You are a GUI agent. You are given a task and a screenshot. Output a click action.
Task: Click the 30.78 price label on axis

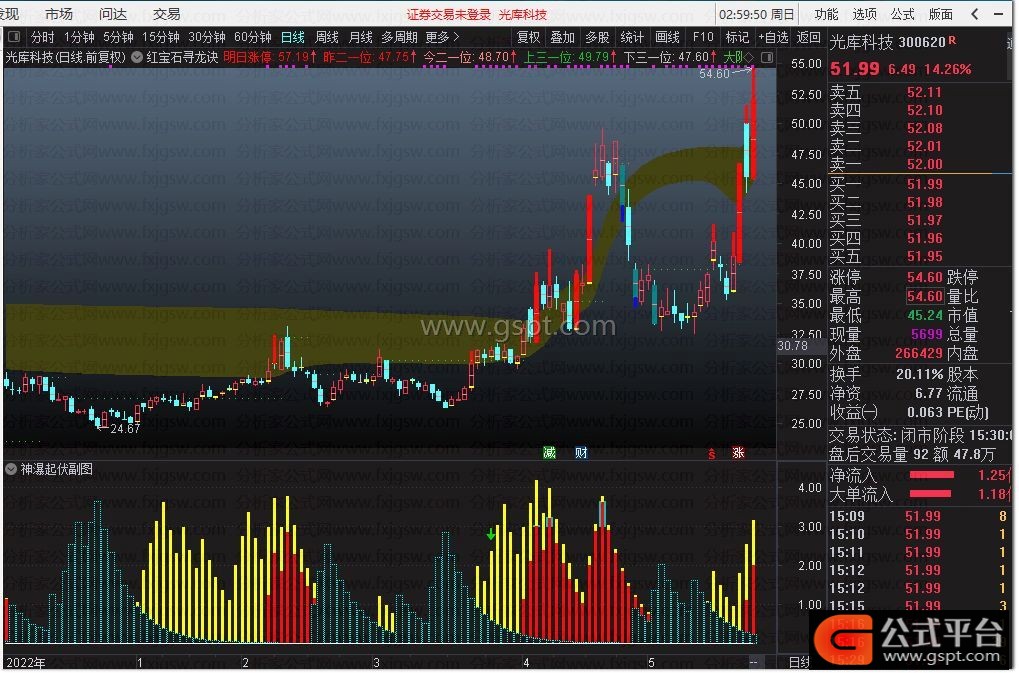click(x=792, y=346)
